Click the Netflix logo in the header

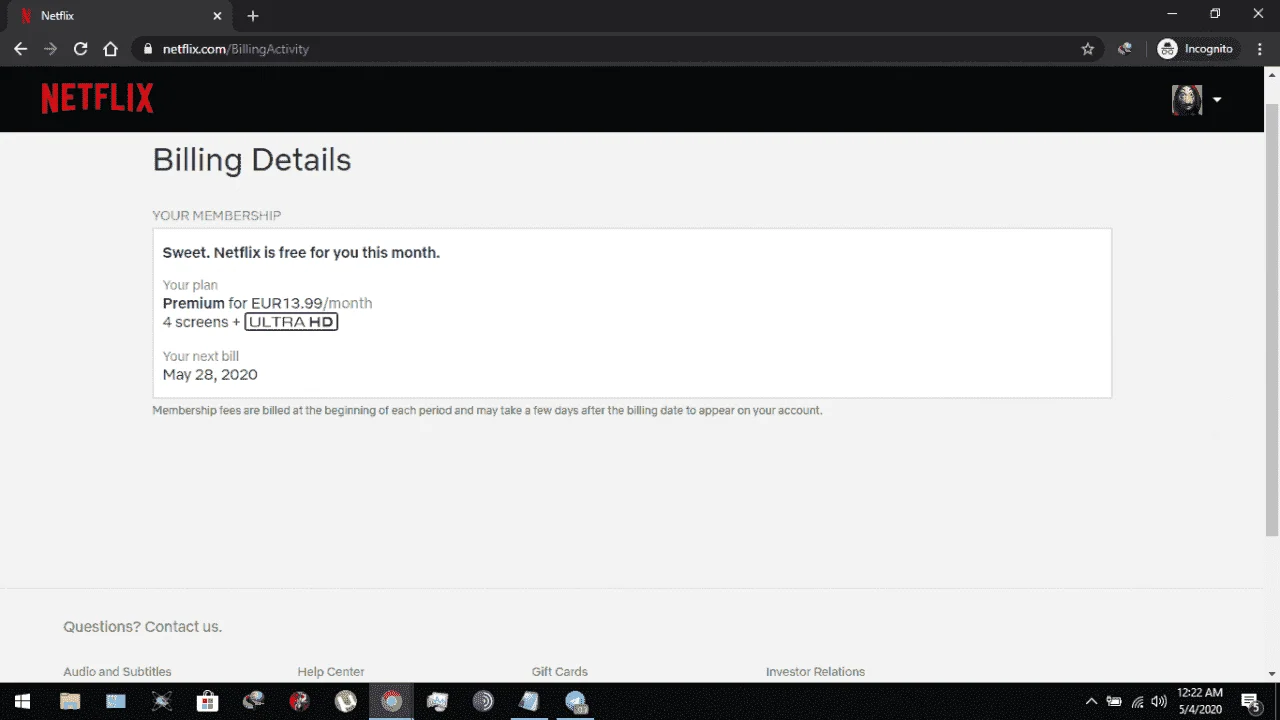pos(97,98)
